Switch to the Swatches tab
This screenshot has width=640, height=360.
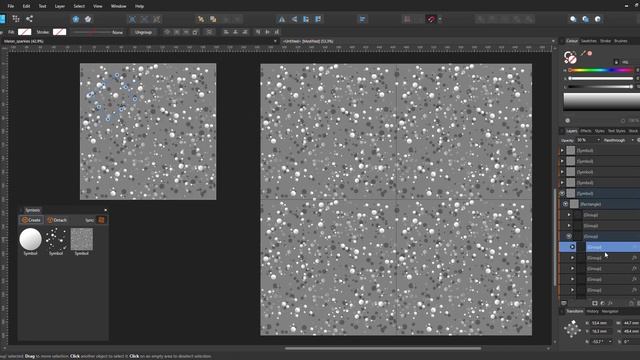(589, 41)
